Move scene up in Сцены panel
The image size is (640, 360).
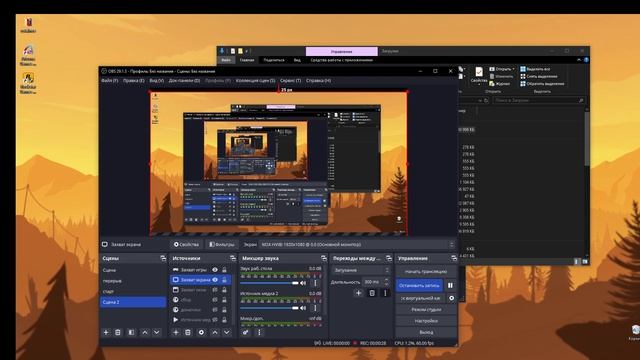(x=145, y=332)
